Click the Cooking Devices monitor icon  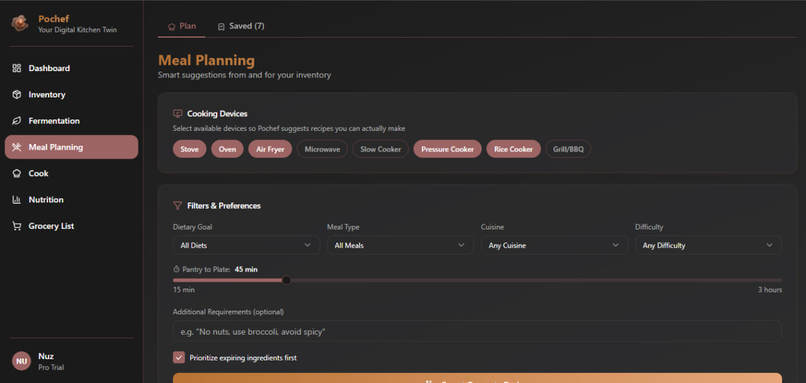pos(178,114)
